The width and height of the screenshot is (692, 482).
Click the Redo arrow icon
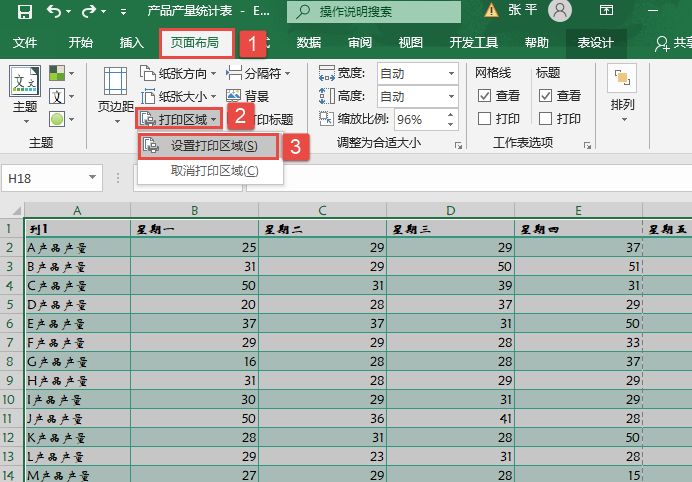pos(88,11)
